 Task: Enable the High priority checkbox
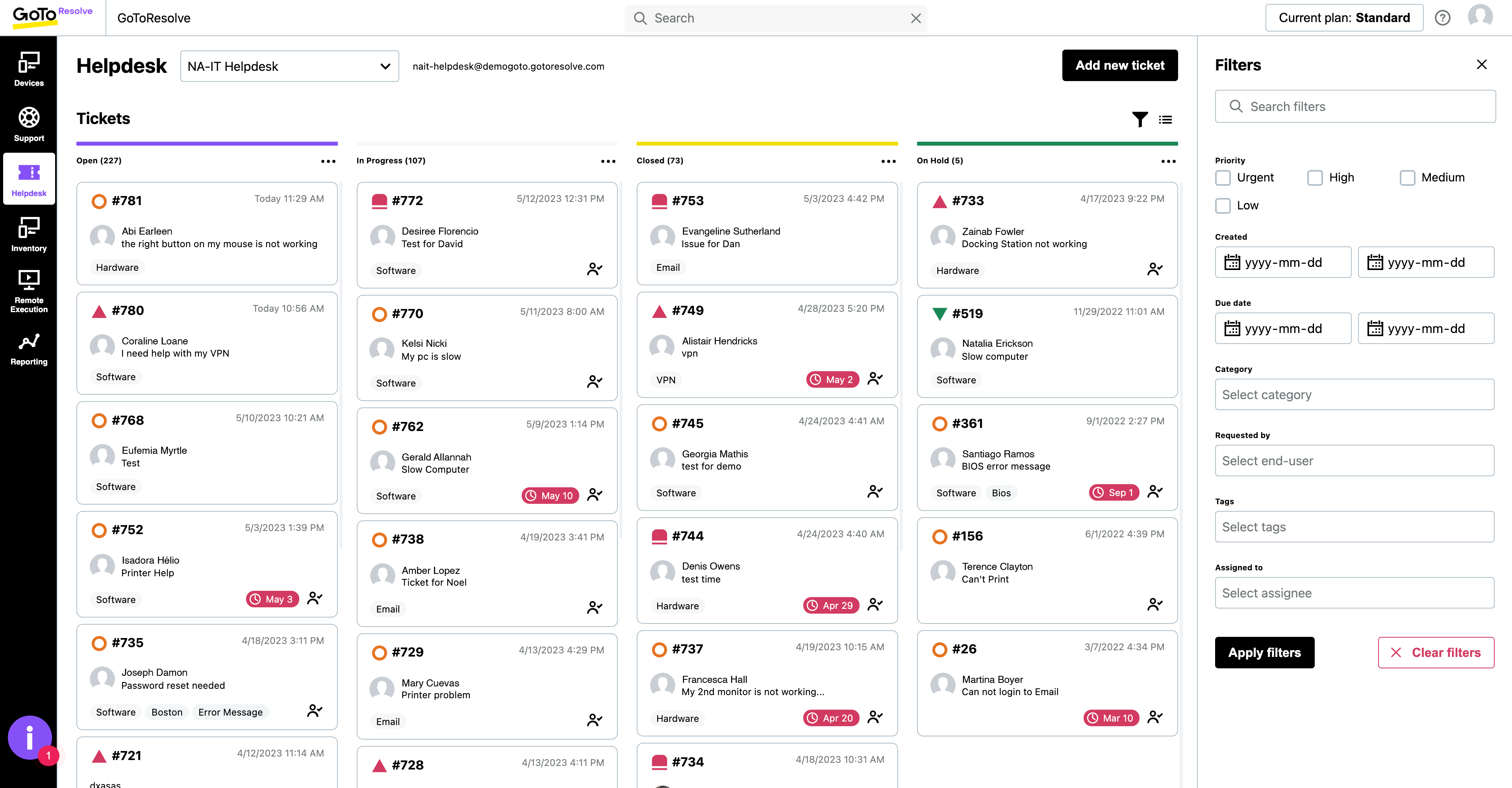(1316, 177)
